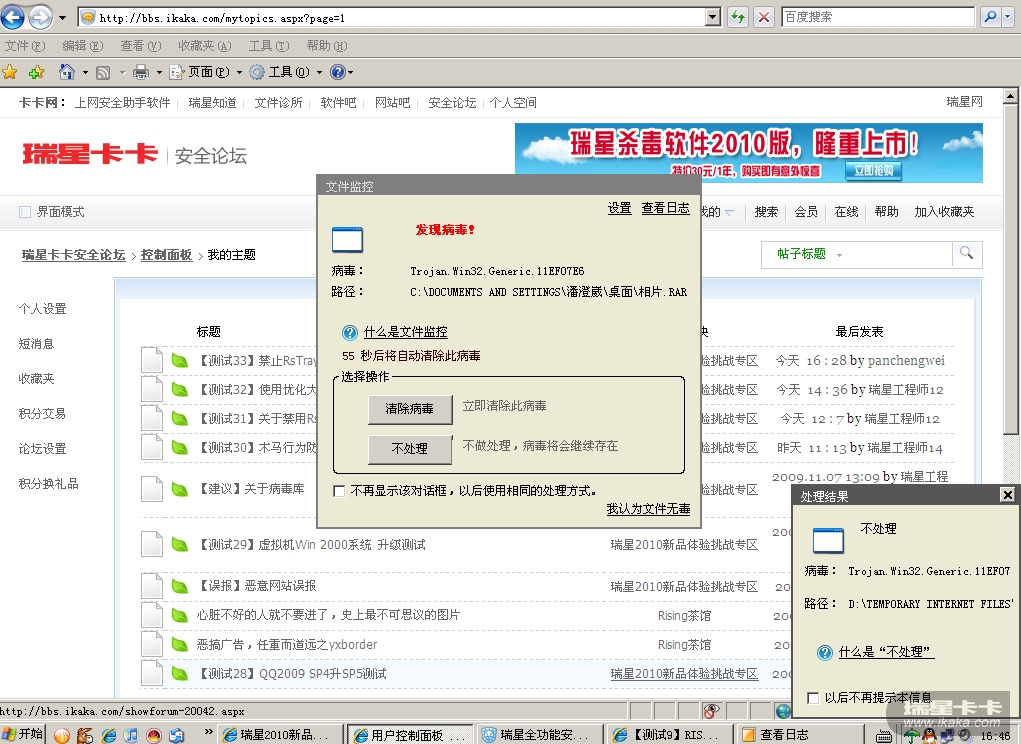Click the search magnifier next to 帖子标题
1021x744 pixels.
pyautogui.click(x=966, y=254)
